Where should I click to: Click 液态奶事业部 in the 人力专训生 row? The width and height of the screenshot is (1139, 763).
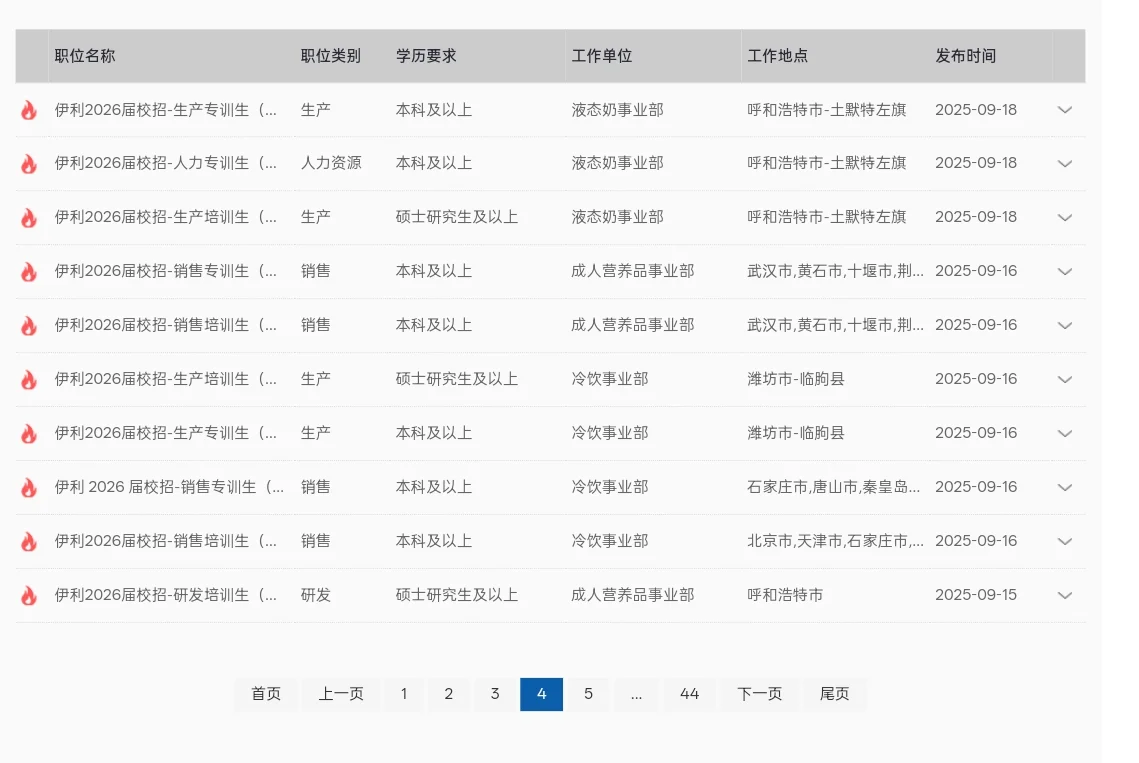click(617, 164)
